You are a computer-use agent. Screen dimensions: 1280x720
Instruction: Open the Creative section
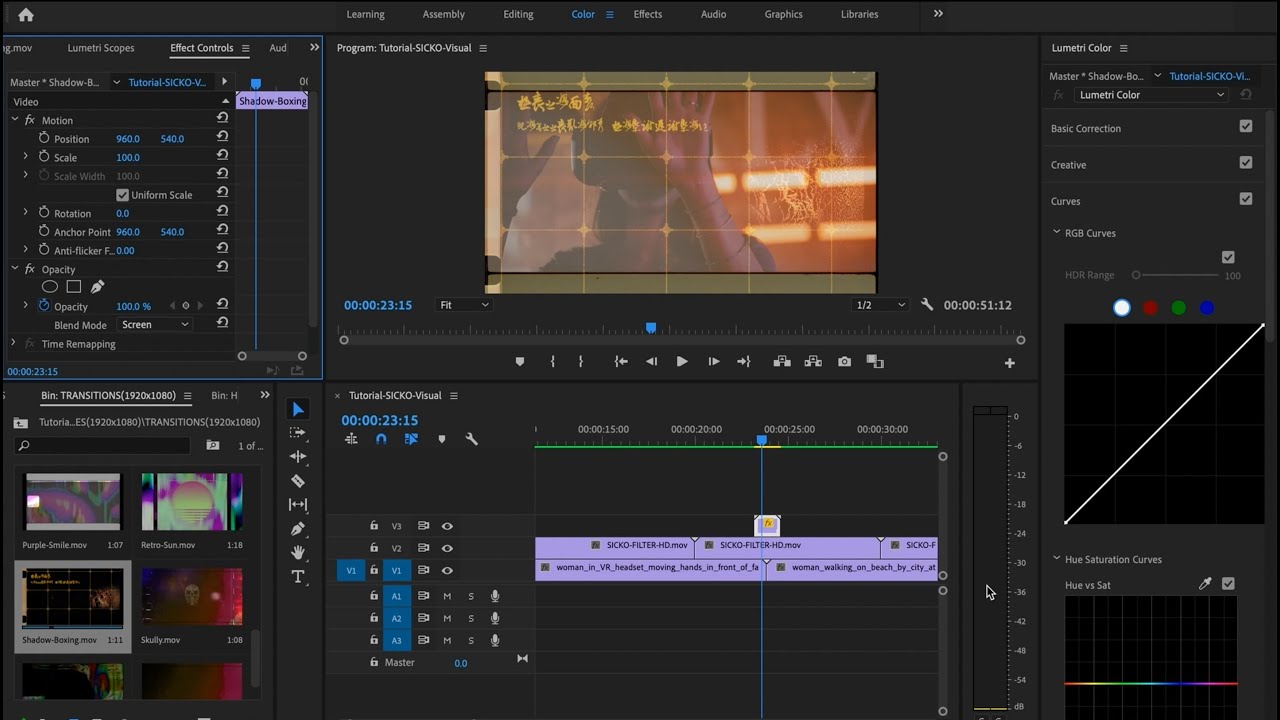click(1068, 165)
